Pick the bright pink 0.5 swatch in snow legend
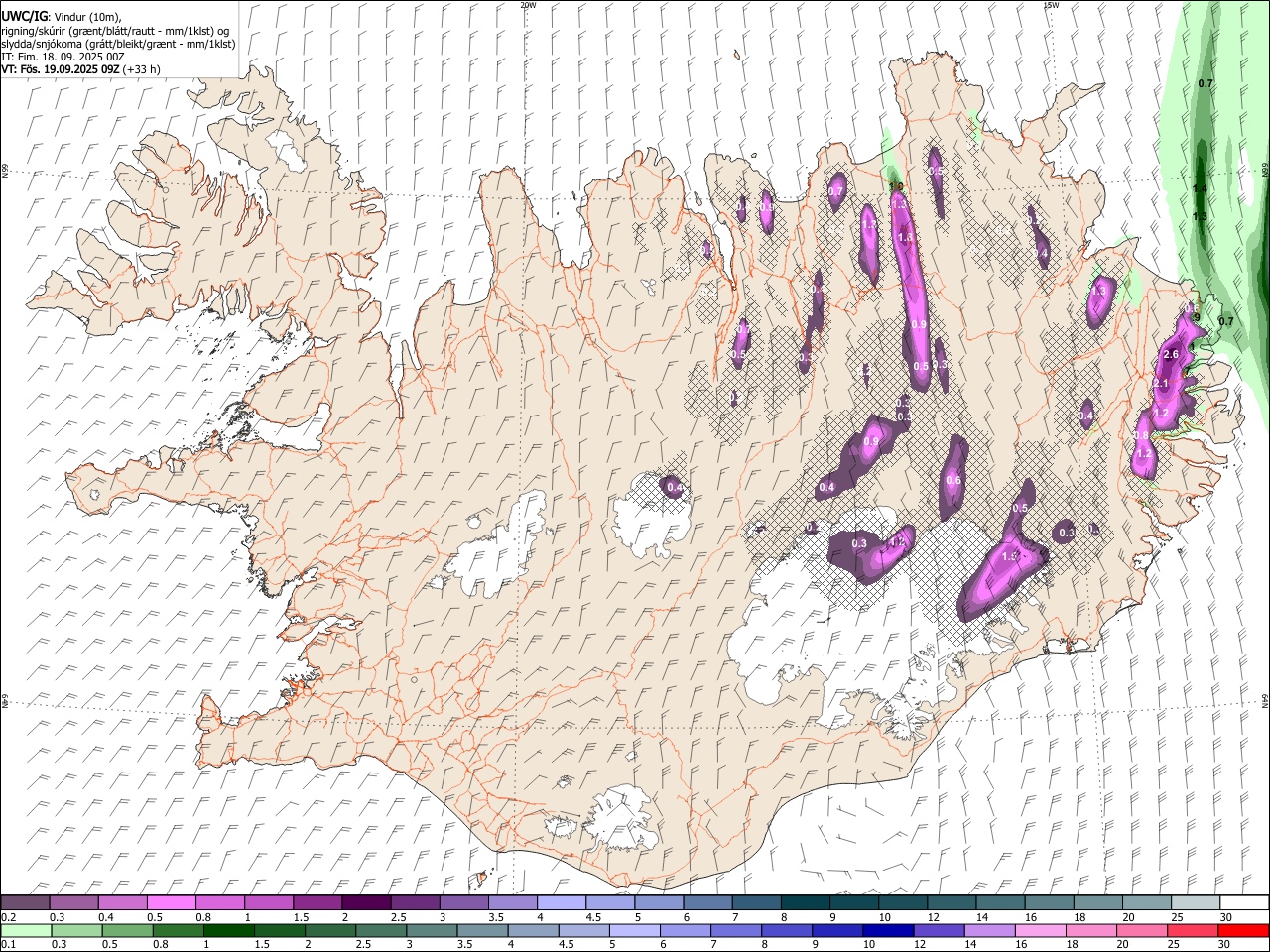Image resolution: width=1270 pixels, height=952 pixels. [172, 902]
